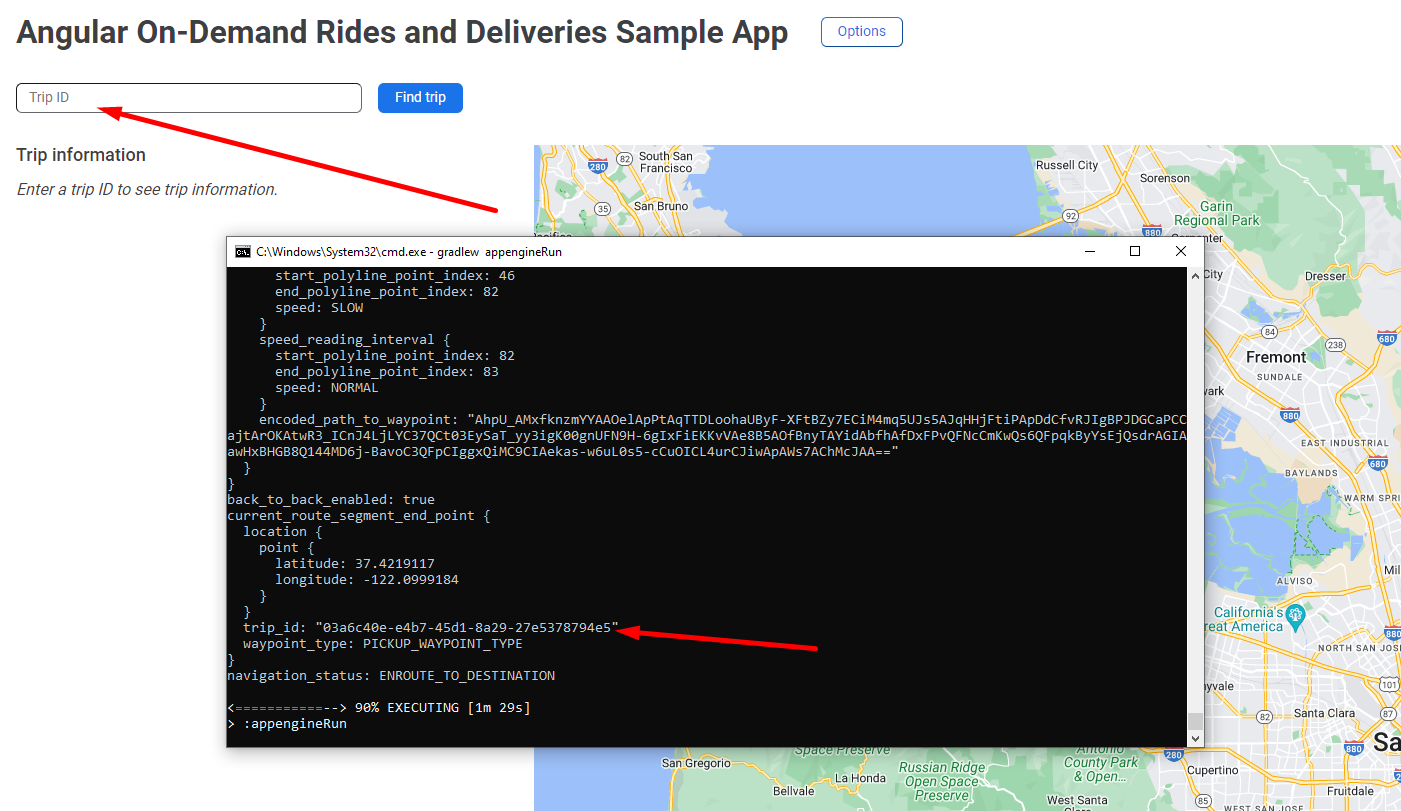Open the Options button
Screen dimensions: 1401x811
click(x=861, y=32)
